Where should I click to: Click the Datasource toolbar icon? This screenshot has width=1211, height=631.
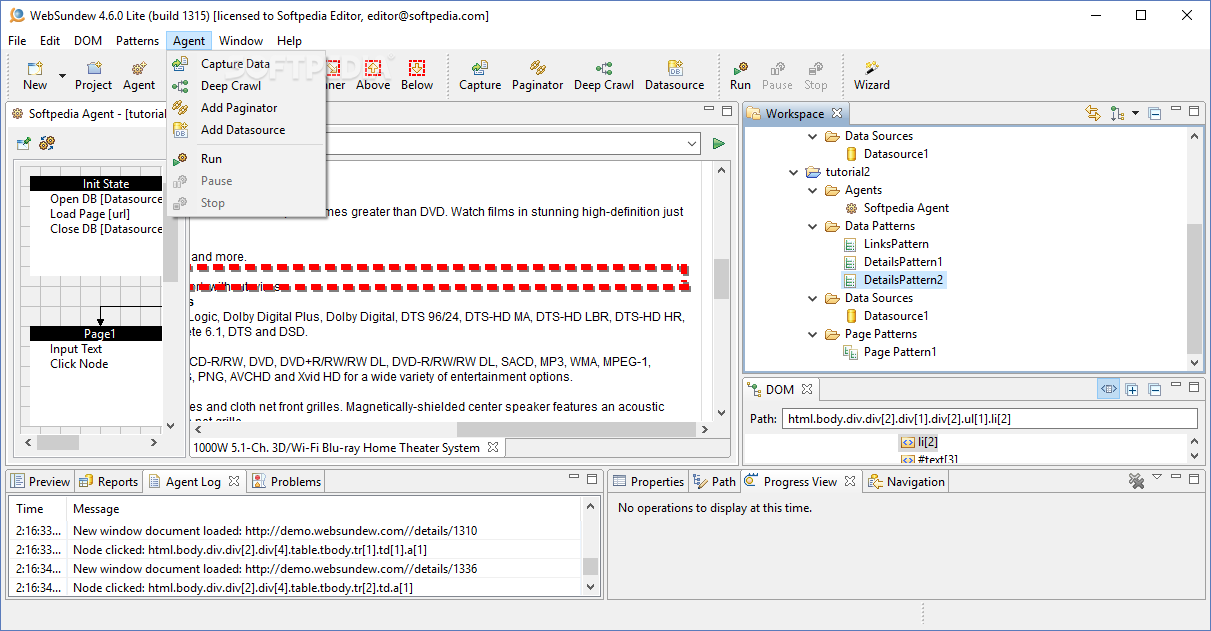[x=675, y=76]
